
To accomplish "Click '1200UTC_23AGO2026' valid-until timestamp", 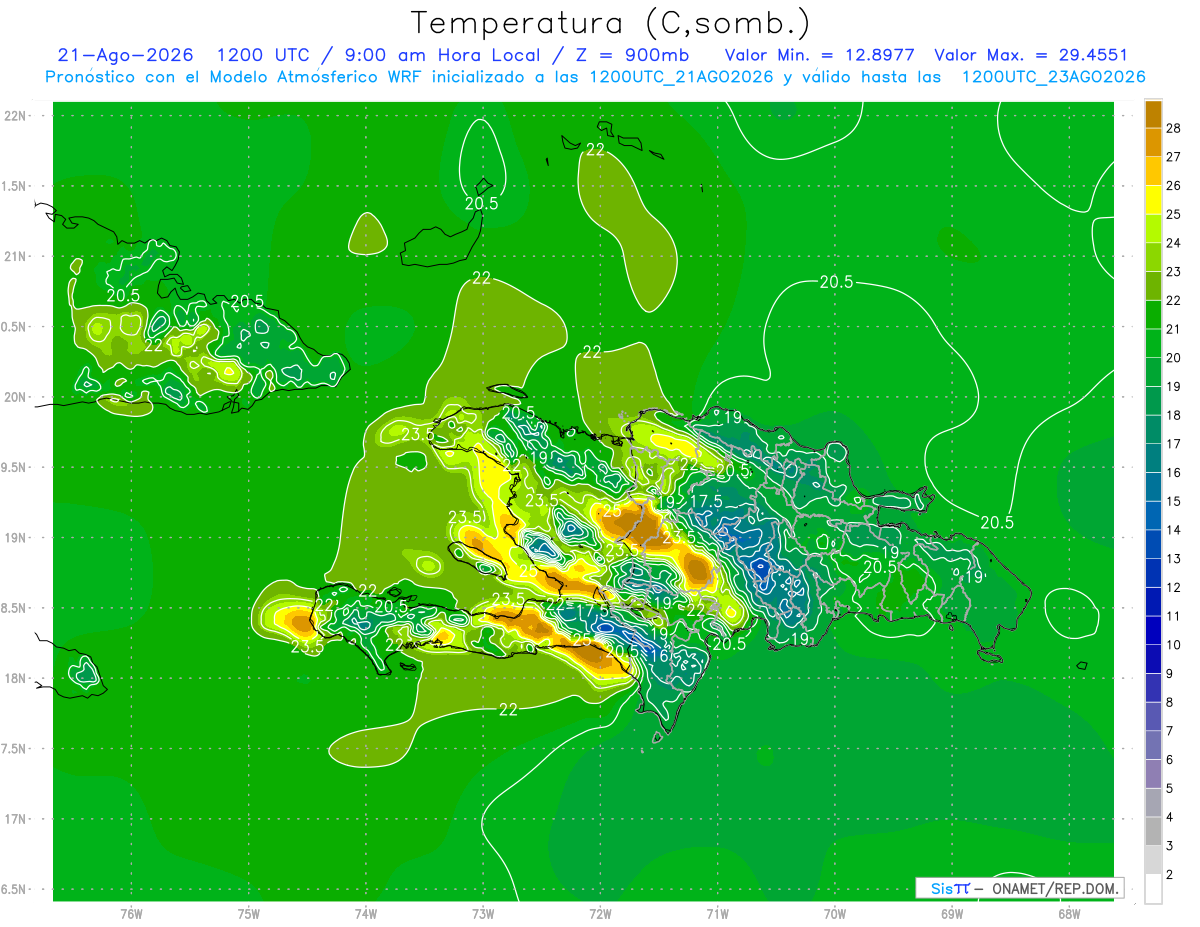I will tap(1053, 77).
